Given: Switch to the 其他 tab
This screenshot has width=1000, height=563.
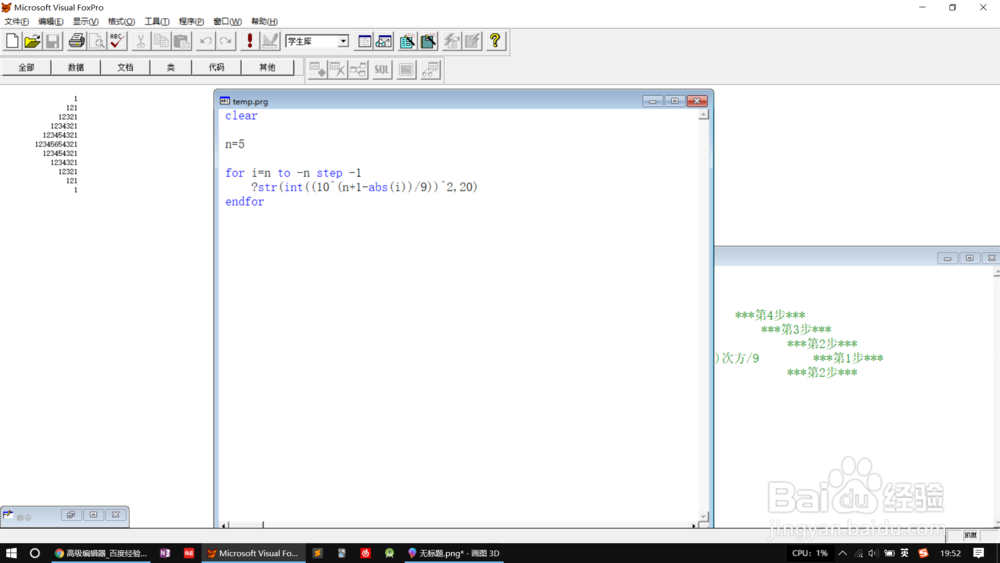Looking at the screenshot, I should pyautogui.click(x=267, y=67).
